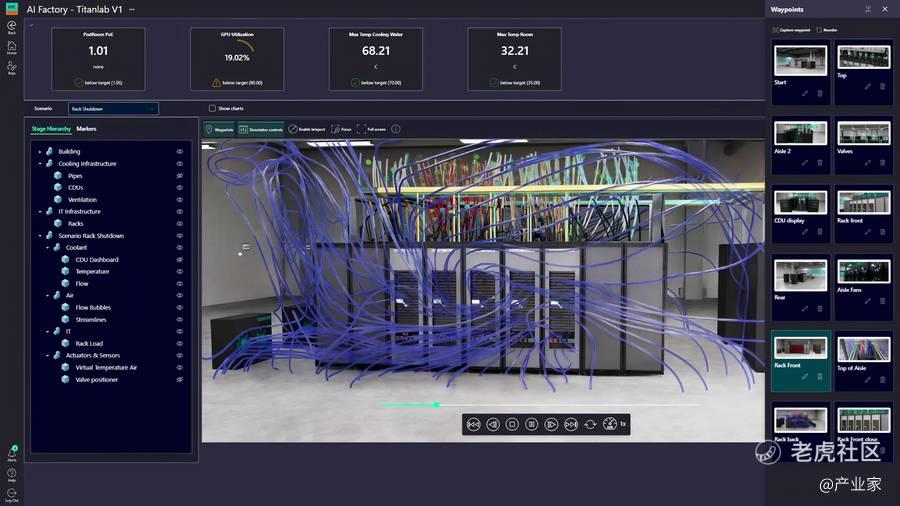
Task: Open the Aisle 2 waypoint thumbnail
Action: pos(800,133)
